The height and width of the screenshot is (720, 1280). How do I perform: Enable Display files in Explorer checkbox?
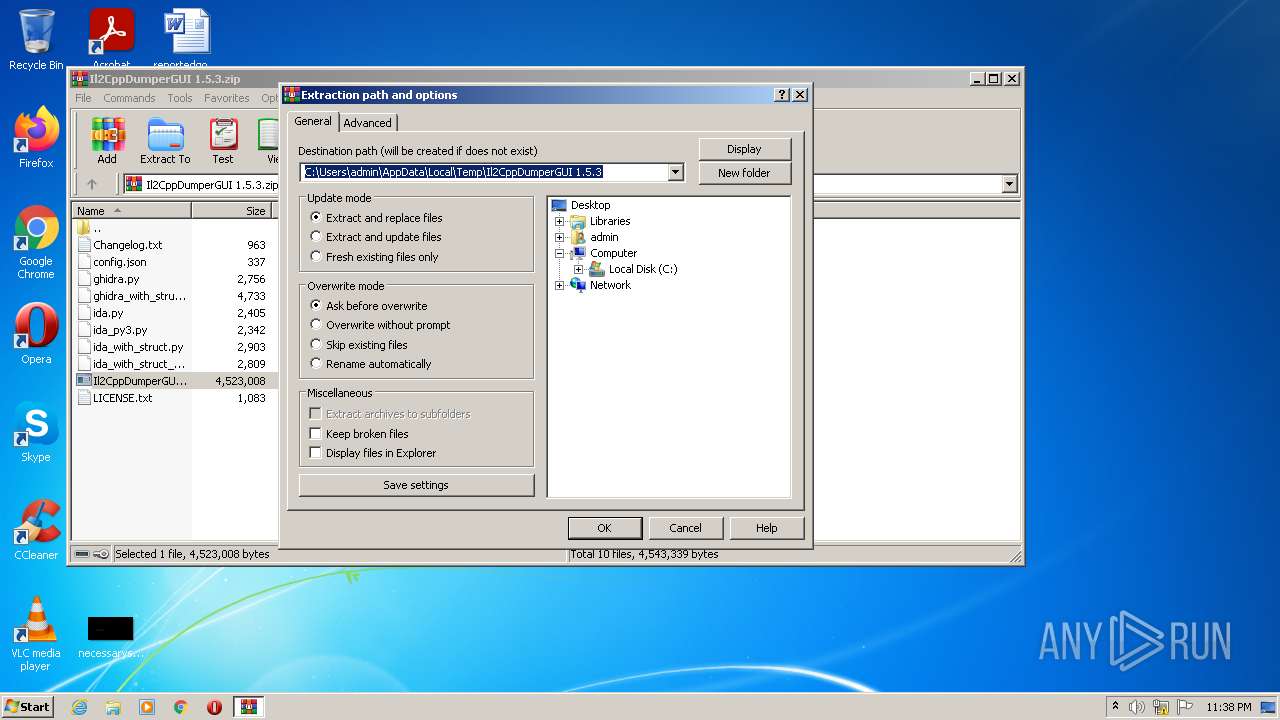click(316, 453)
